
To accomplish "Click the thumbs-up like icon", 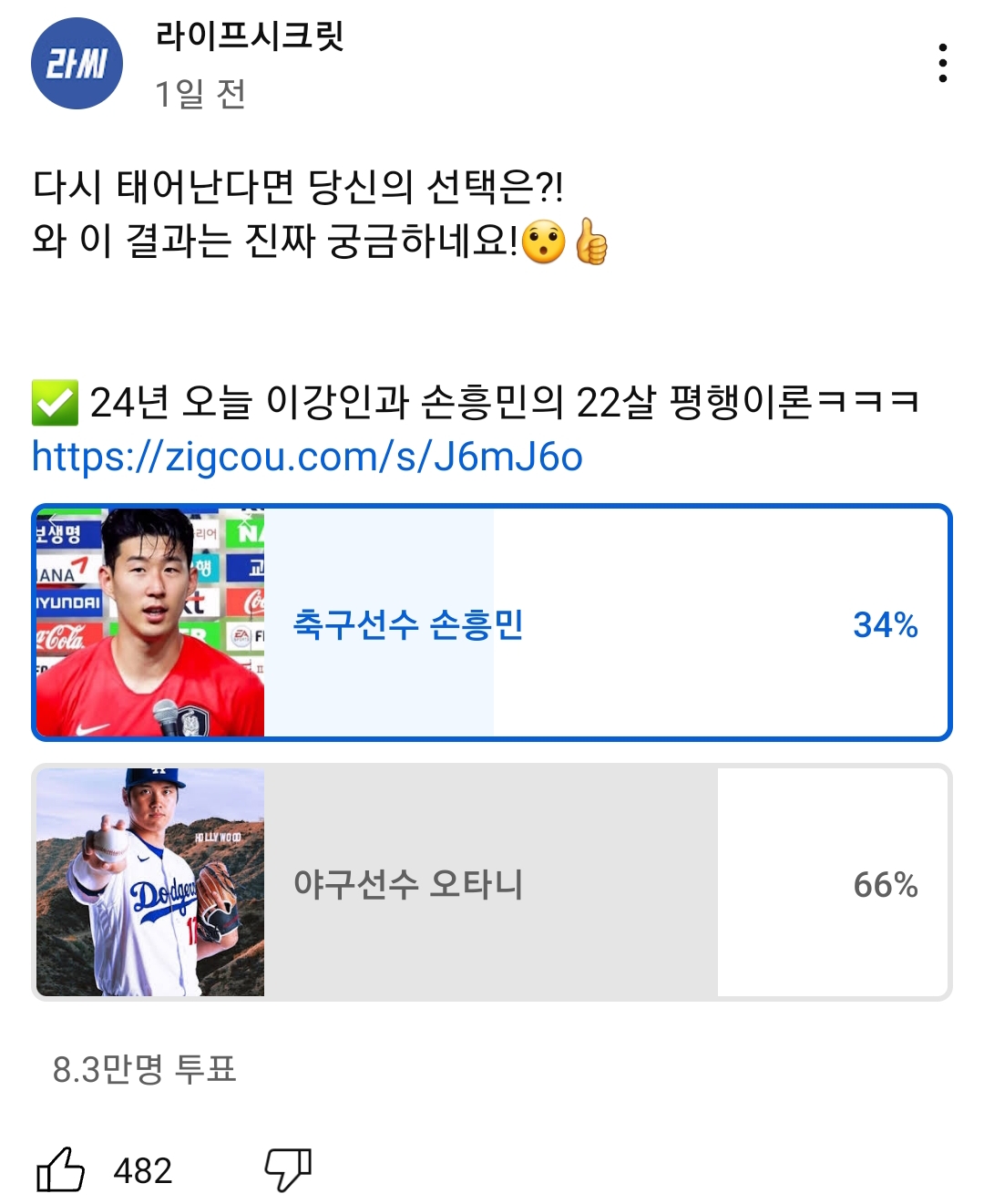I will [x=60, y=1169].
